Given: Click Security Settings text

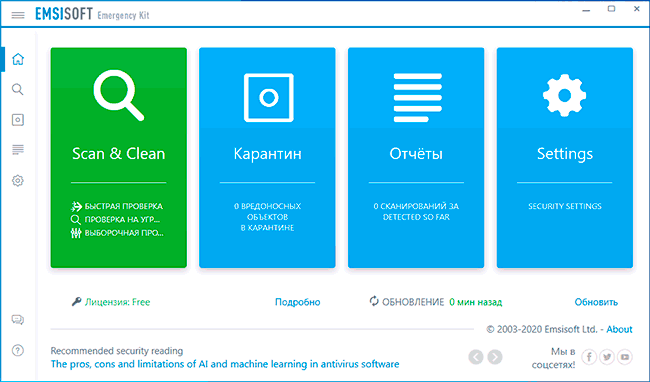Looking at the screenshot, I should (565, 206).
